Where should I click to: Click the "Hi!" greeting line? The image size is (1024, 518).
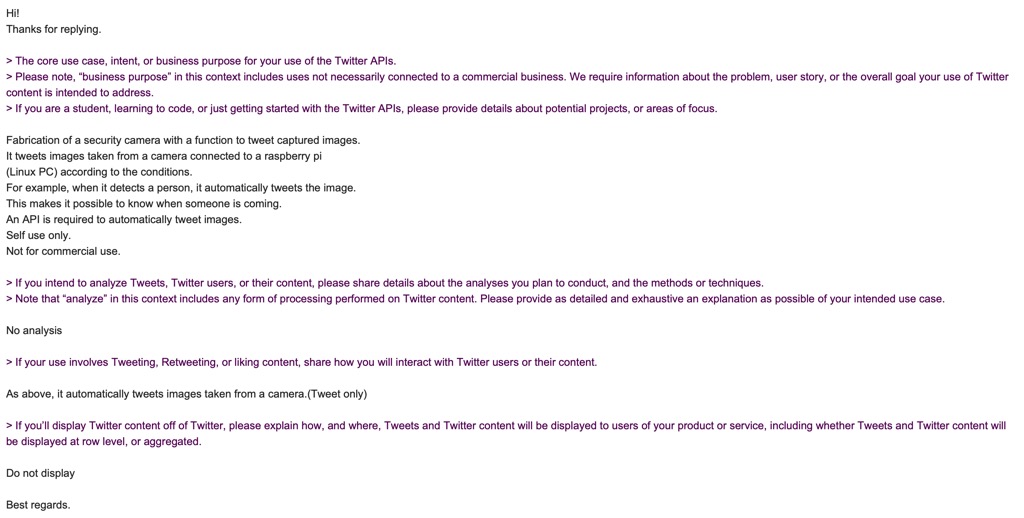(x=13, y=13)
